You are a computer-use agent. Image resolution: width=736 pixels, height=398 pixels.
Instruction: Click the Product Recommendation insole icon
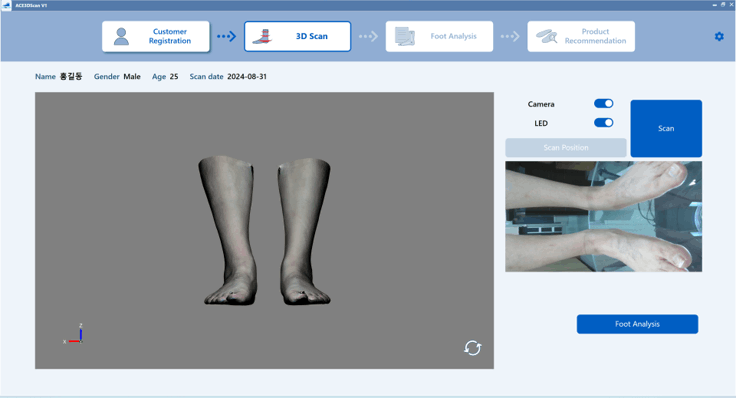point(546,36)
